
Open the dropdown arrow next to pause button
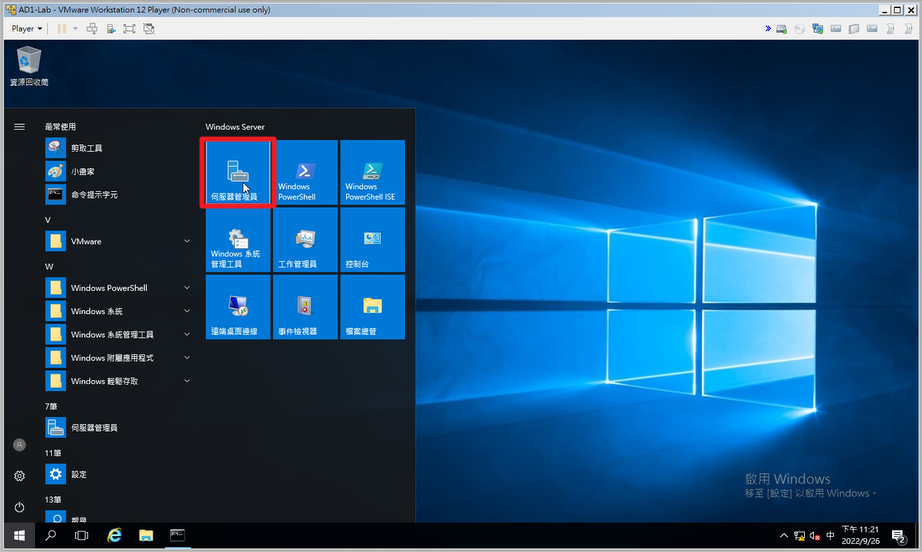pyautogui.click(x=75, y=29)
